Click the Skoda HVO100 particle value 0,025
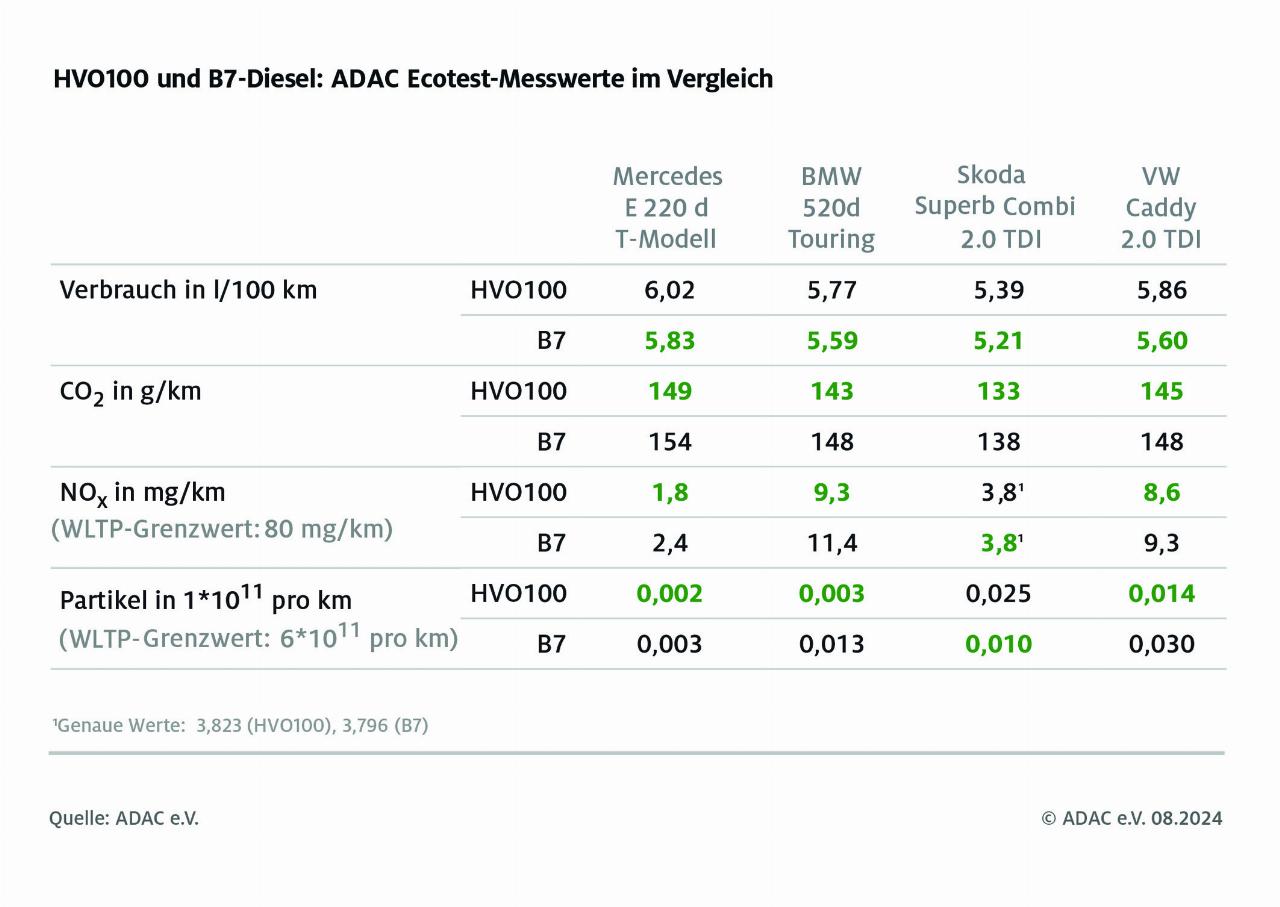The image size is (1280, 907). pyautogui.click(x=997, y=593)
